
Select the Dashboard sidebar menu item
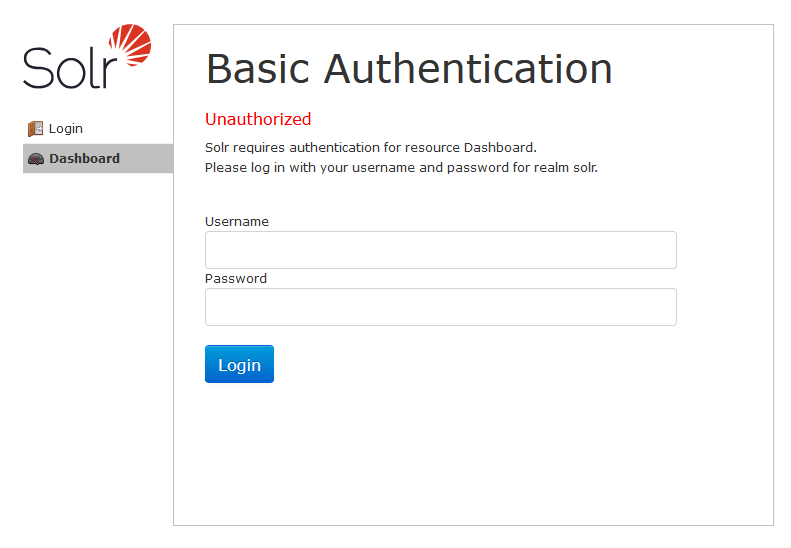(x=84, y=159)
